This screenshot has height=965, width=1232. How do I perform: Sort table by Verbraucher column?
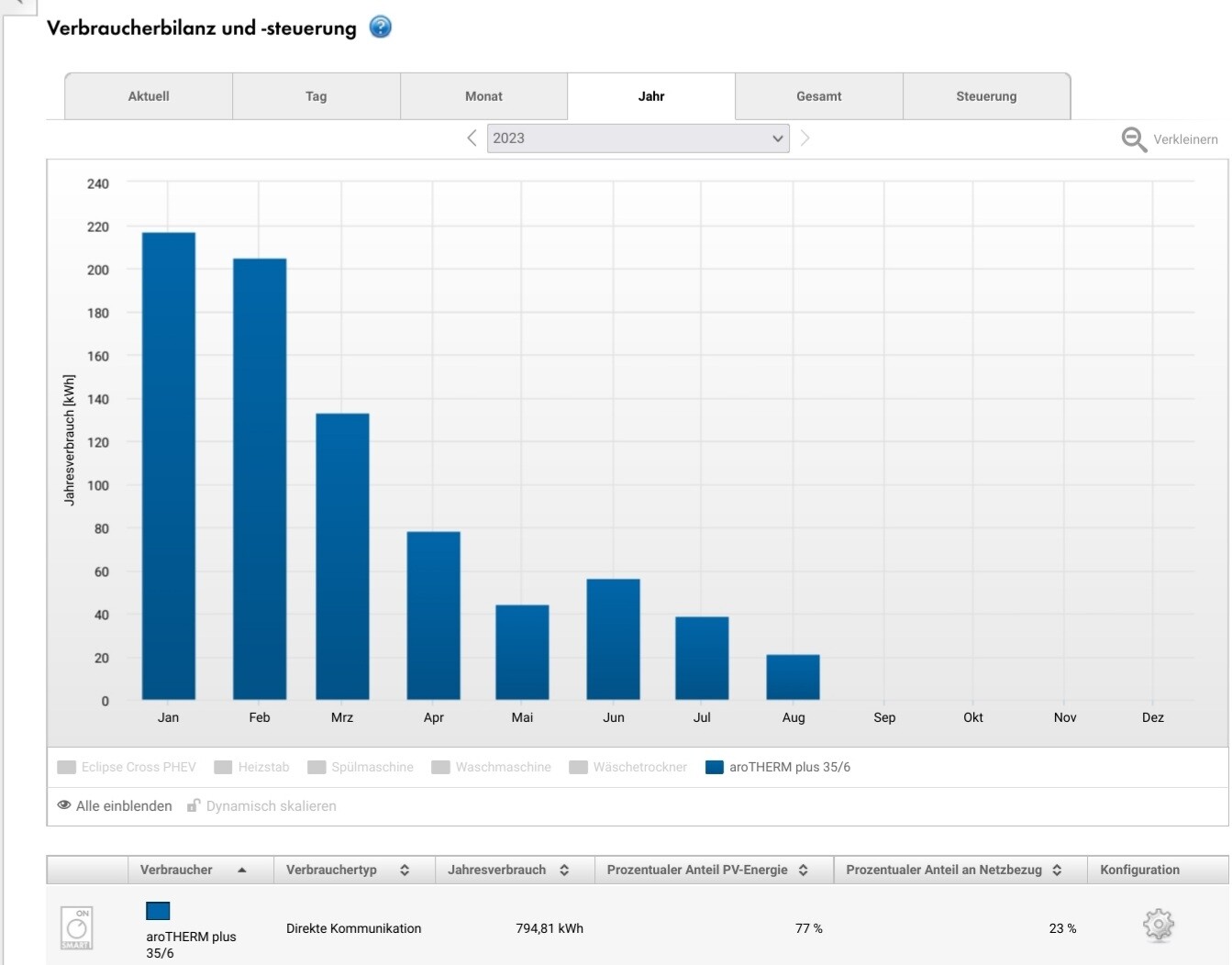point(176,870)
